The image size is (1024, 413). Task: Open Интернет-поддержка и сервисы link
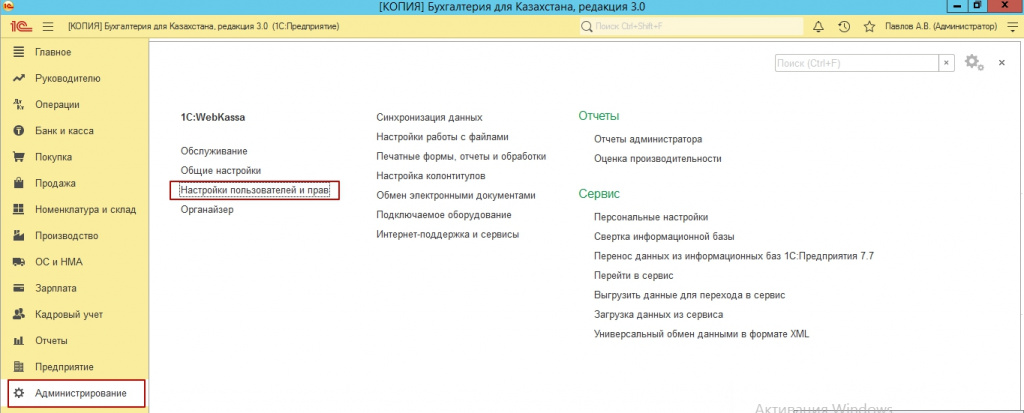(447, 234)
